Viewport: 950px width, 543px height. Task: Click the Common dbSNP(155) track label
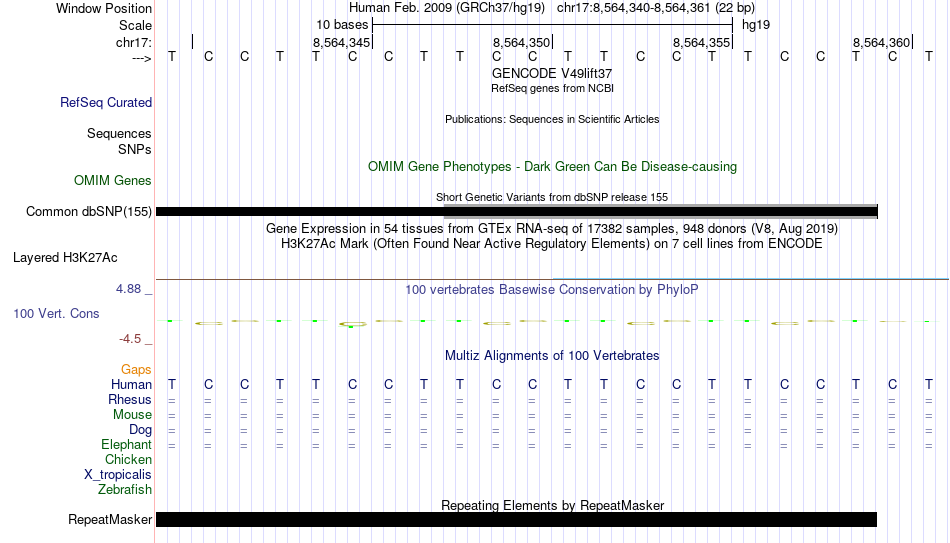[89, 212]
